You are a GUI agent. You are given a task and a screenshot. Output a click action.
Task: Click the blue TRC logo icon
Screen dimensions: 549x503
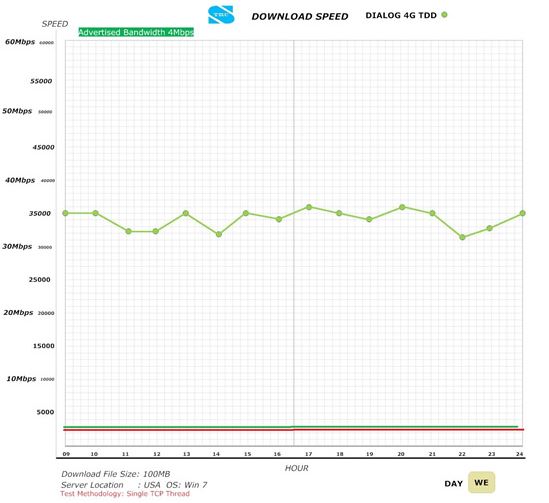coord(221,15)
